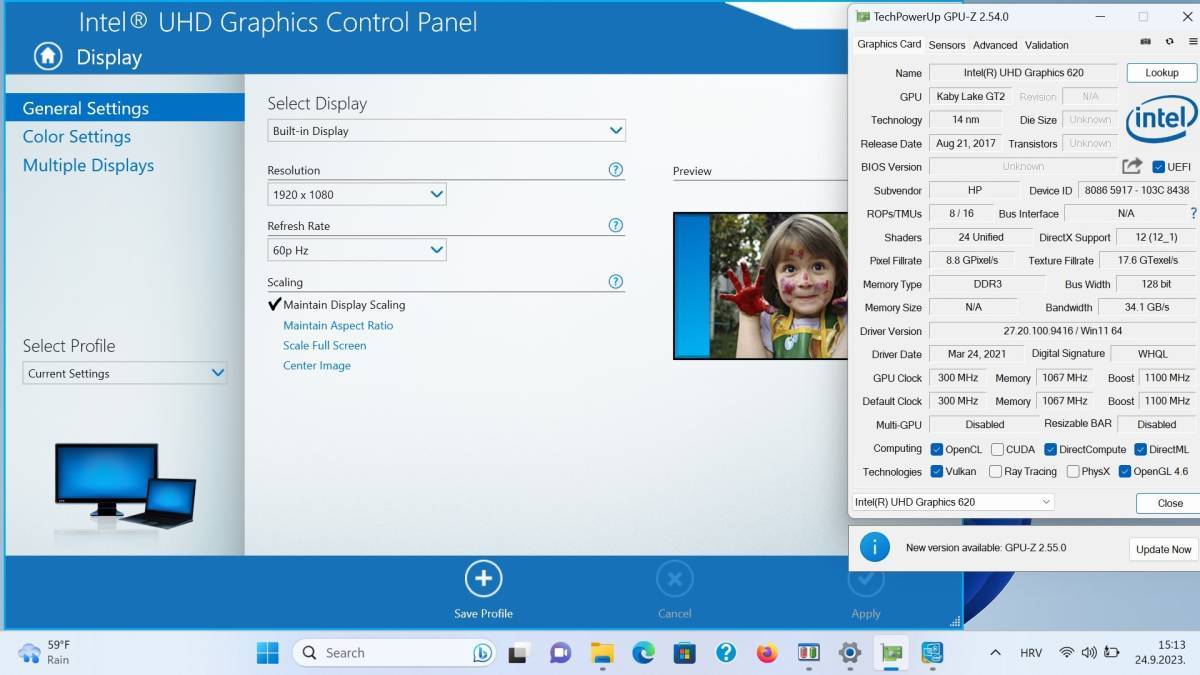
Task: Show hidden system tray icons chevron
Action: 995,653
